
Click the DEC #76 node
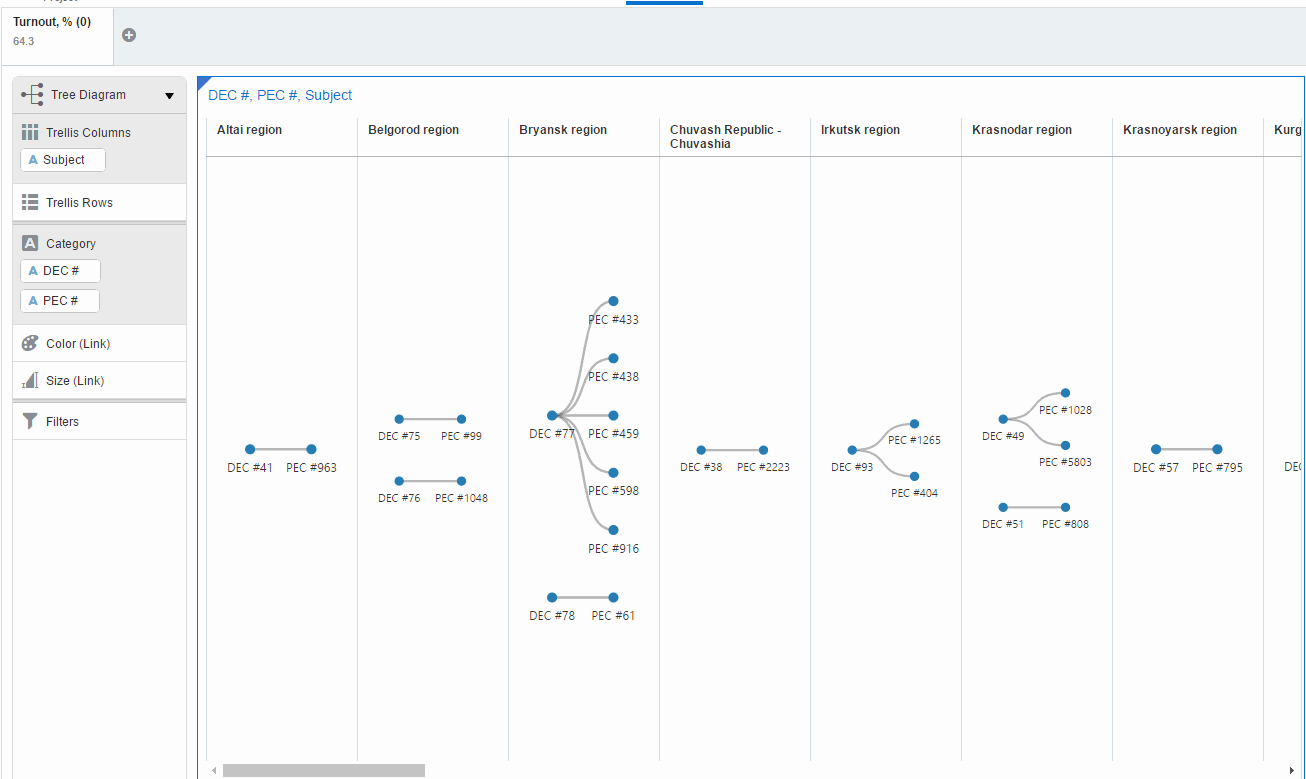[x=399, y=481]
